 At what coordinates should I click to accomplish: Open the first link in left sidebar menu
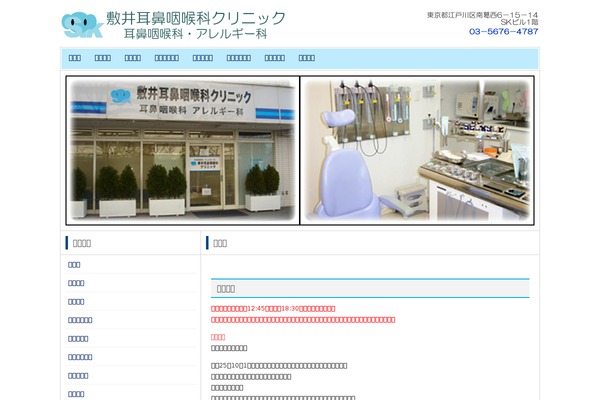pyautogui.click(x=74, y=264)
